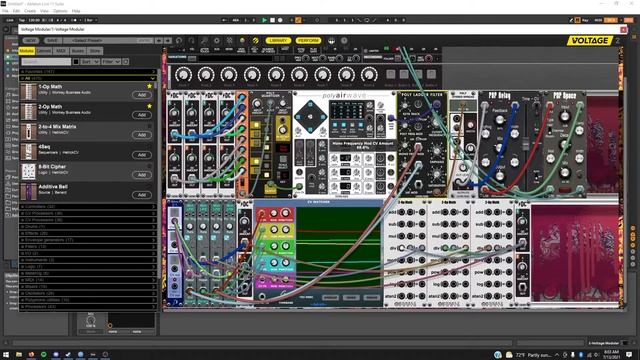Image resolution: width=640 pixels, height=360 pixels.
Task: Redo the last Voltage Modular action
Action: point(191,40)
